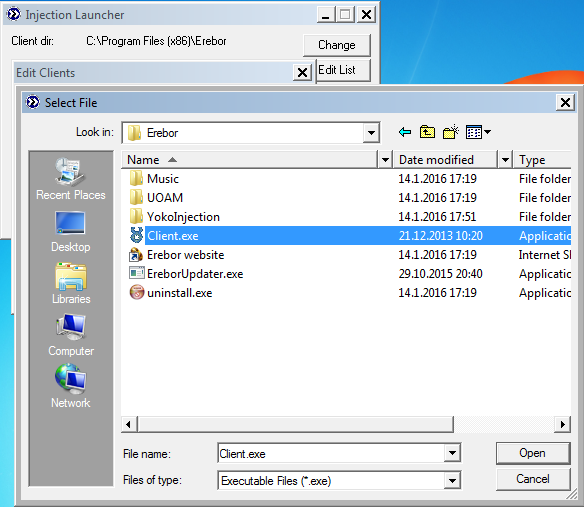Click horizontal scrollbar left arrow
Screen dimensions: 584x507
(129, 424)
